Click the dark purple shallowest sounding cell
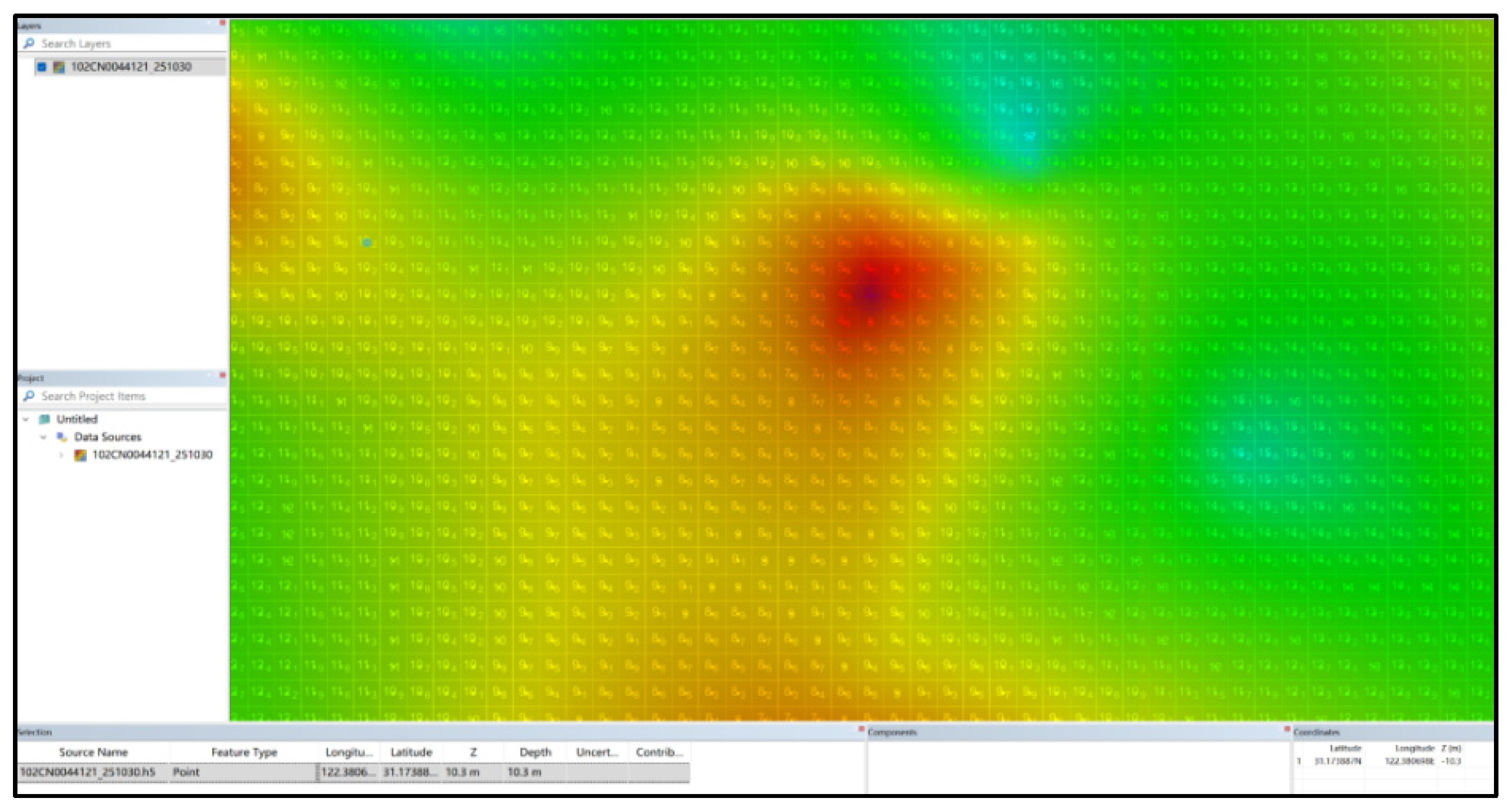 point(871,295)
